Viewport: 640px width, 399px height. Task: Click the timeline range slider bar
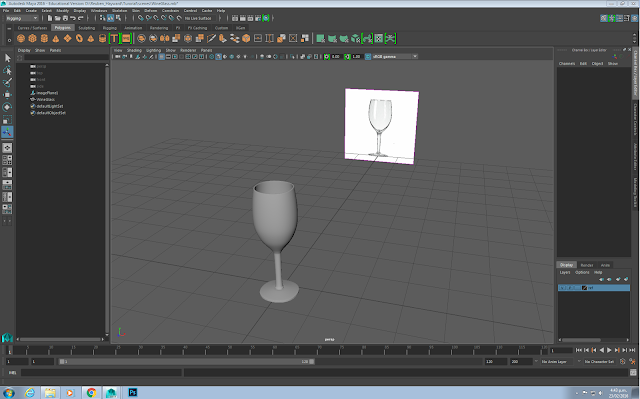(186, 361)
